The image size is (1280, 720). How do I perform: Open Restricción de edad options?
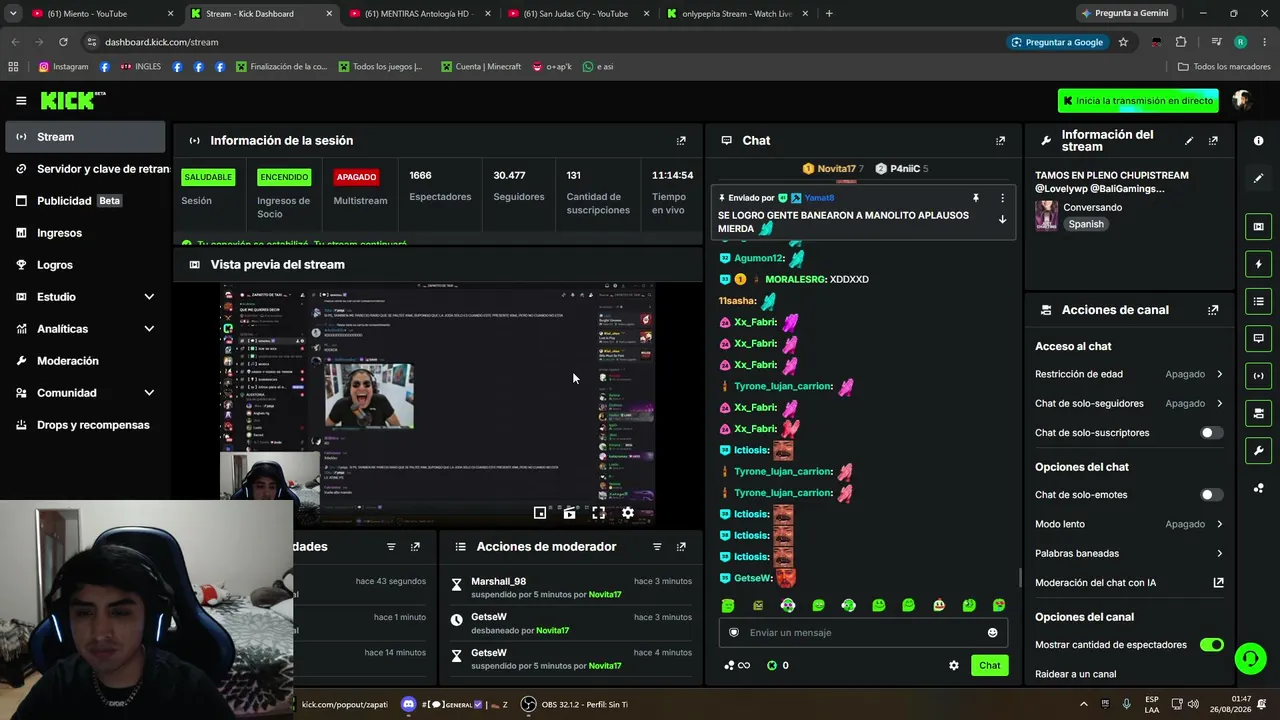tap(1129, 374)
